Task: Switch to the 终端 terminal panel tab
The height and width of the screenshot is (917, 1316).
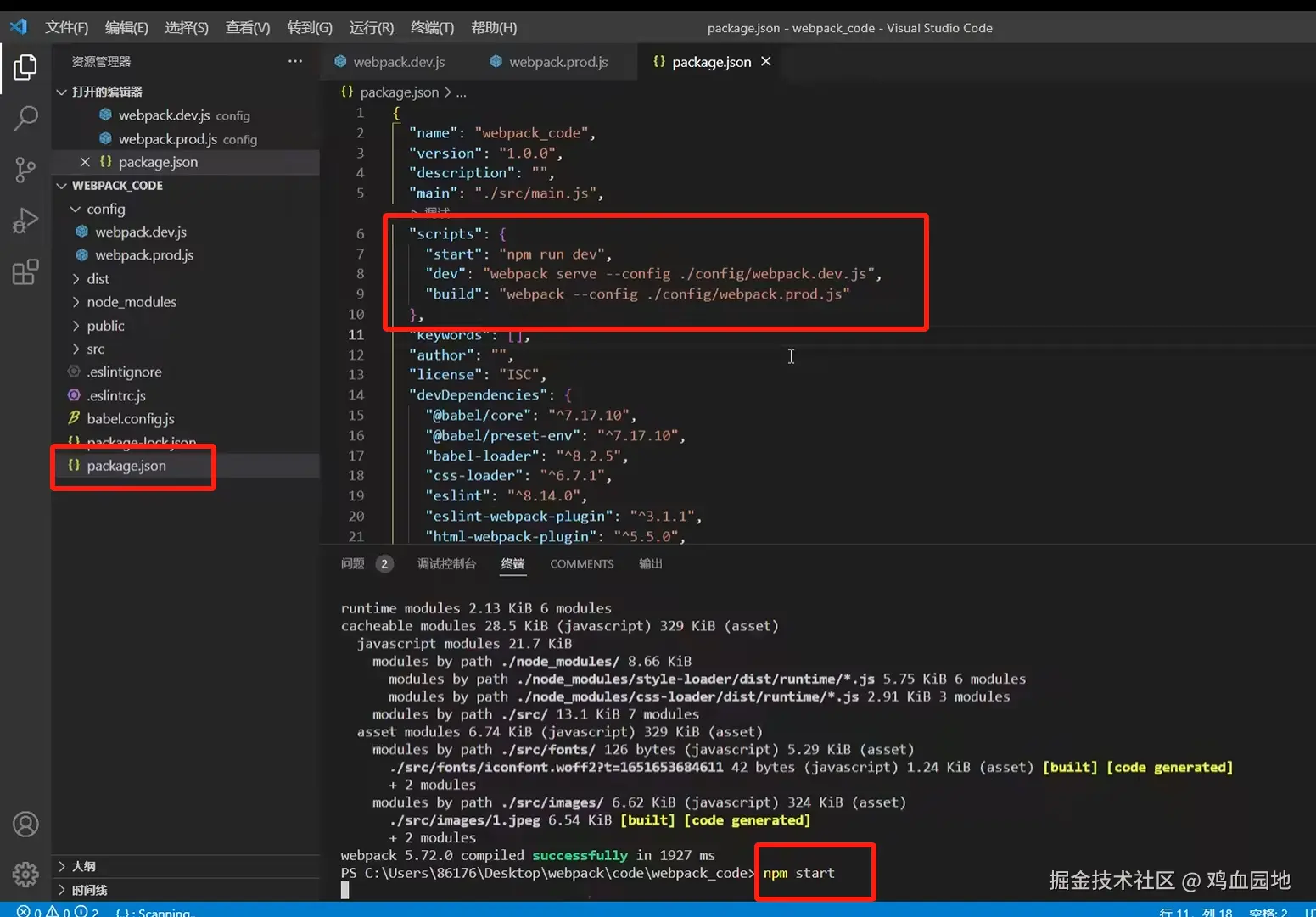Action: click(x=512, y=564)
